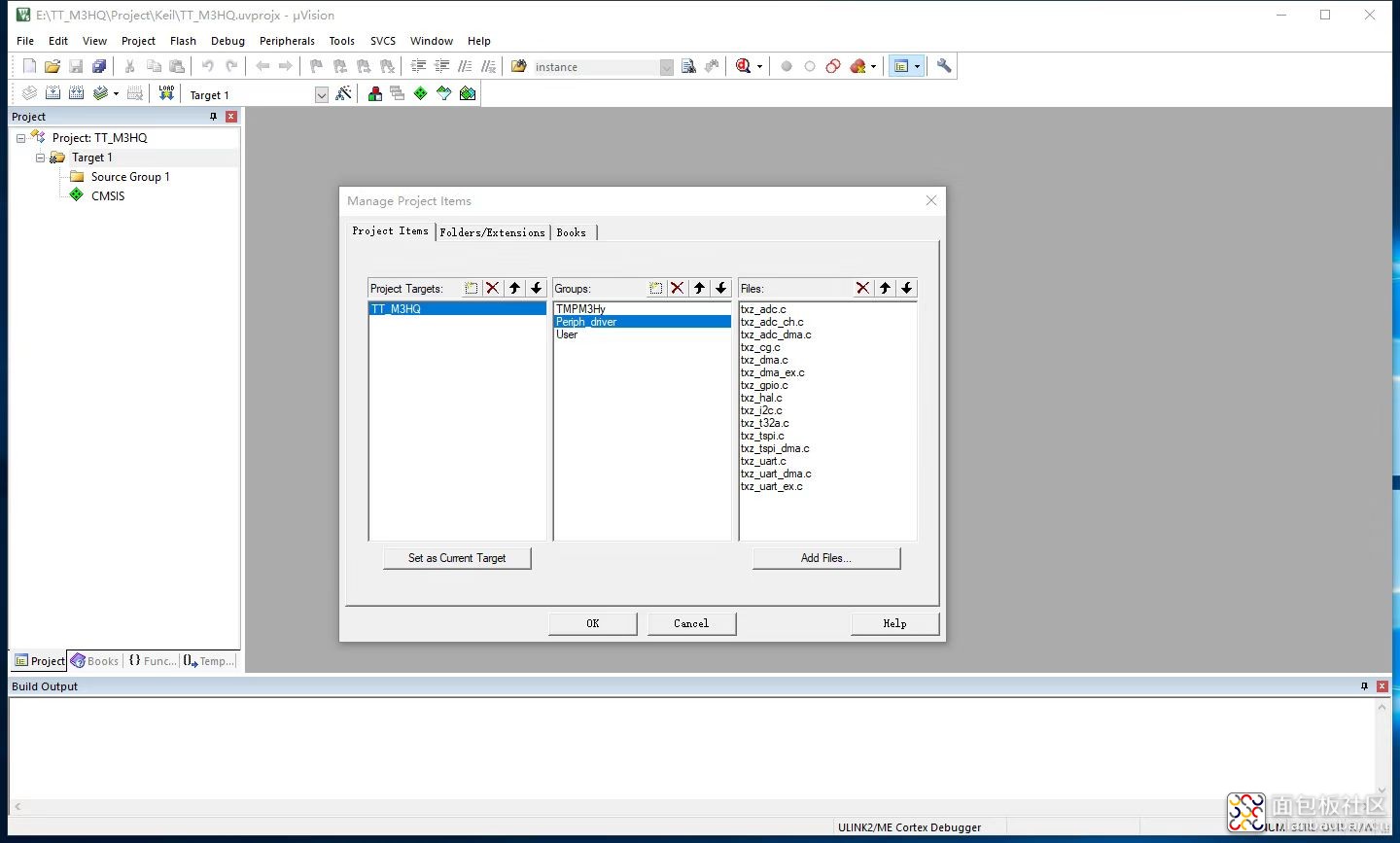The image size is (1400, 843).
Task: Create a new group in Groups list
Action: 656,288
